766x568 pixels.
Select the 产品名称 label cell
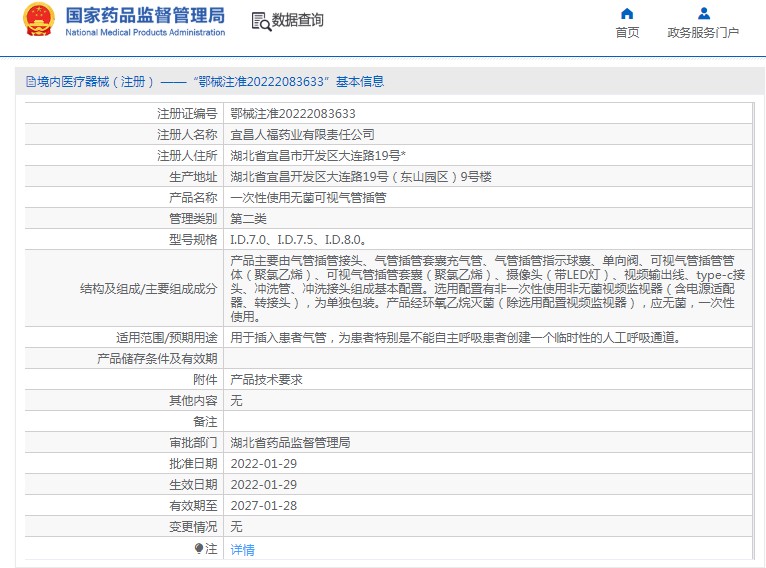pos(193,197)
